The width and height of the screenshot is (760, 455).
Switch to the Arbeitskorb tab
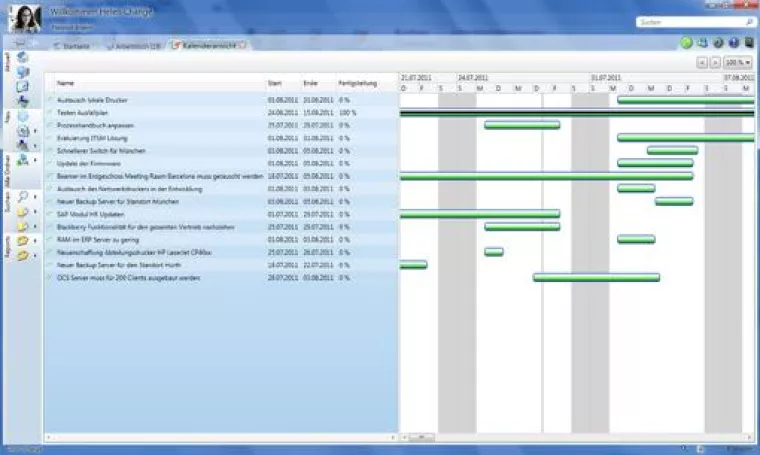click(x=134, y=46)
